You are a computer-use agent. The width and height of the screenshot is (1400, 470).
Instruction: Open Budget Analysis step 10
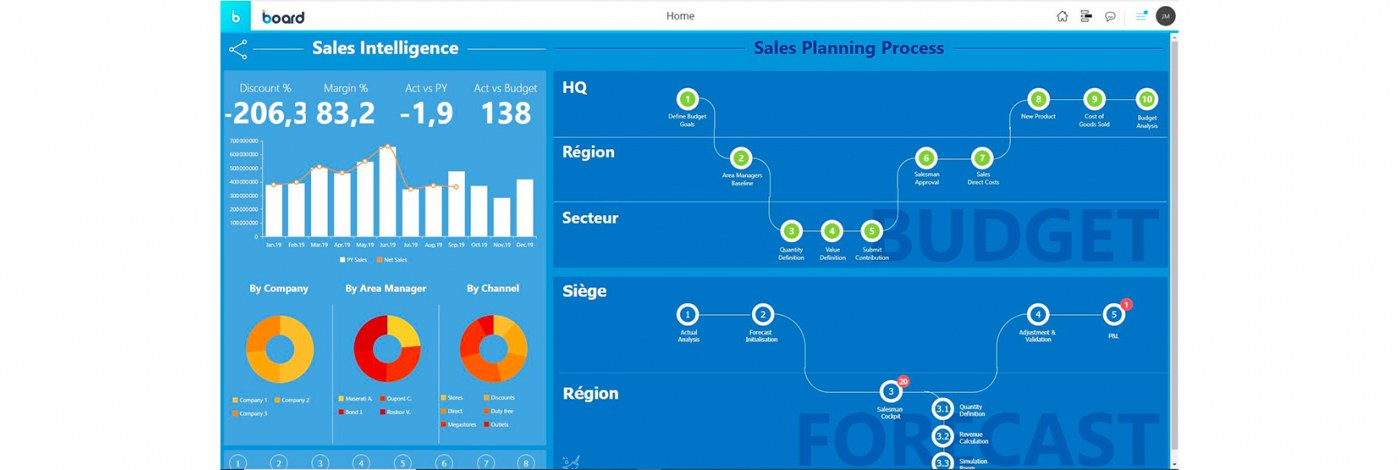coord(1147,99)
